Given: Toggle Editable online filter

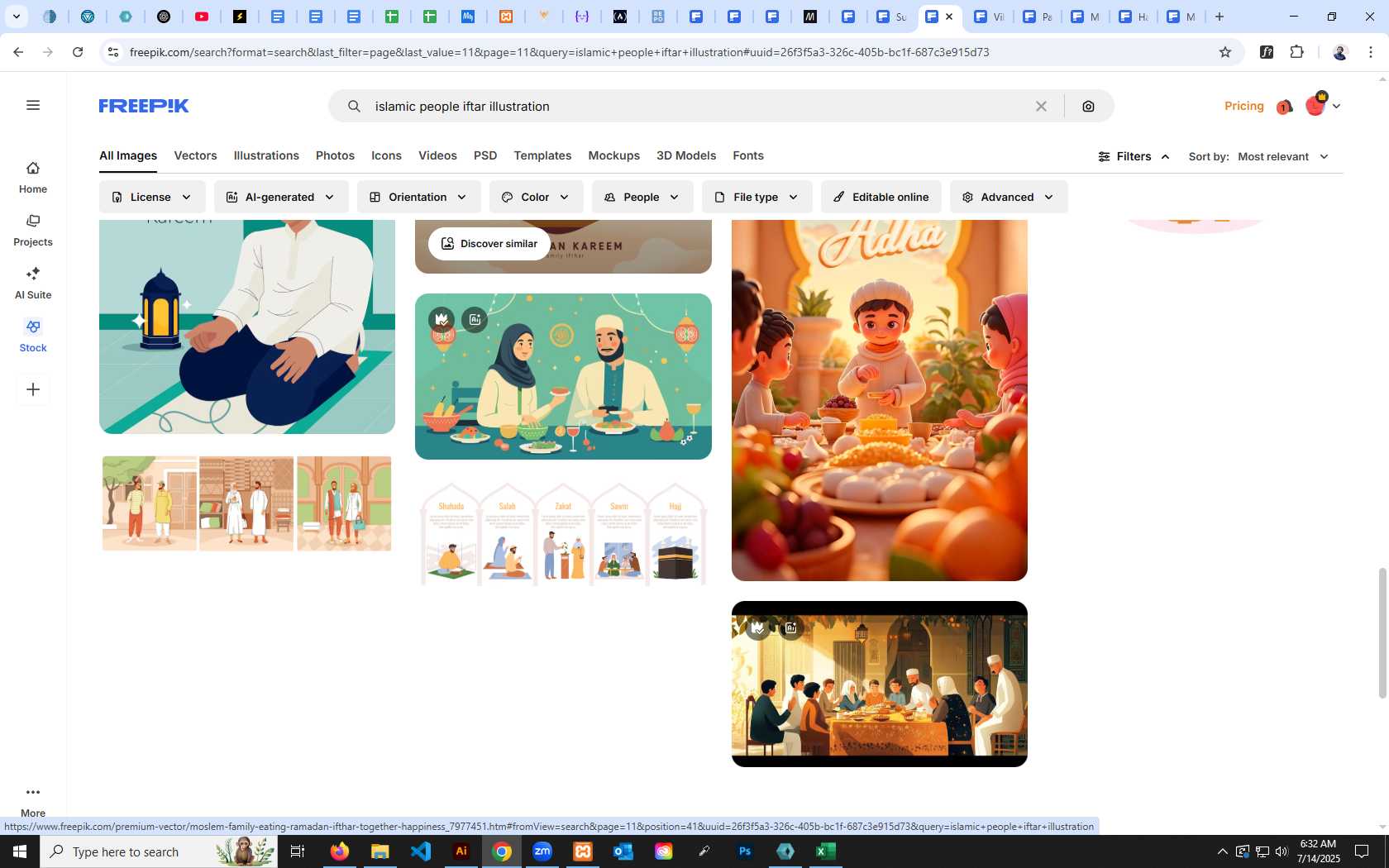Looking at the screenshot, I should click(881, 197).
